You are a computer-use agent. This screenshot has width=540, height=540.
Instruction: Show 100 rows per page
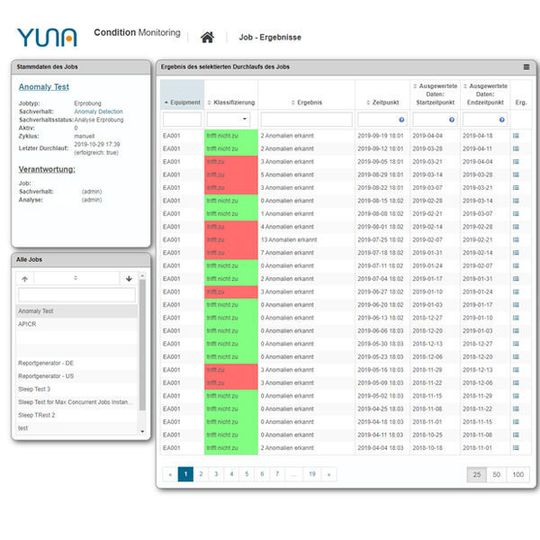(x=518, y=475)
